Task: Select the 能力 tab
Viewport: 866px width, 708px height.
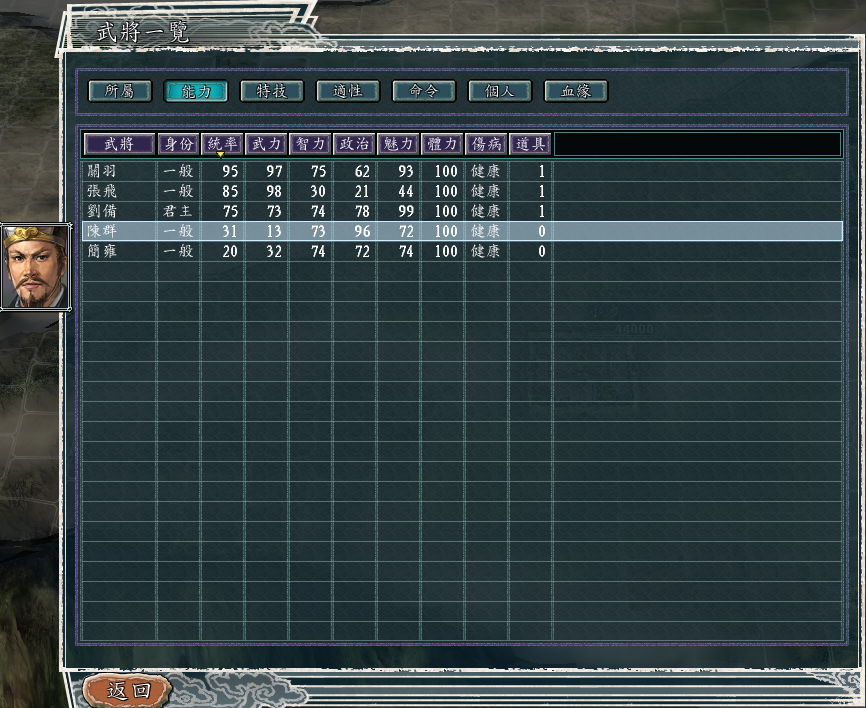Action: coord(196,91)
